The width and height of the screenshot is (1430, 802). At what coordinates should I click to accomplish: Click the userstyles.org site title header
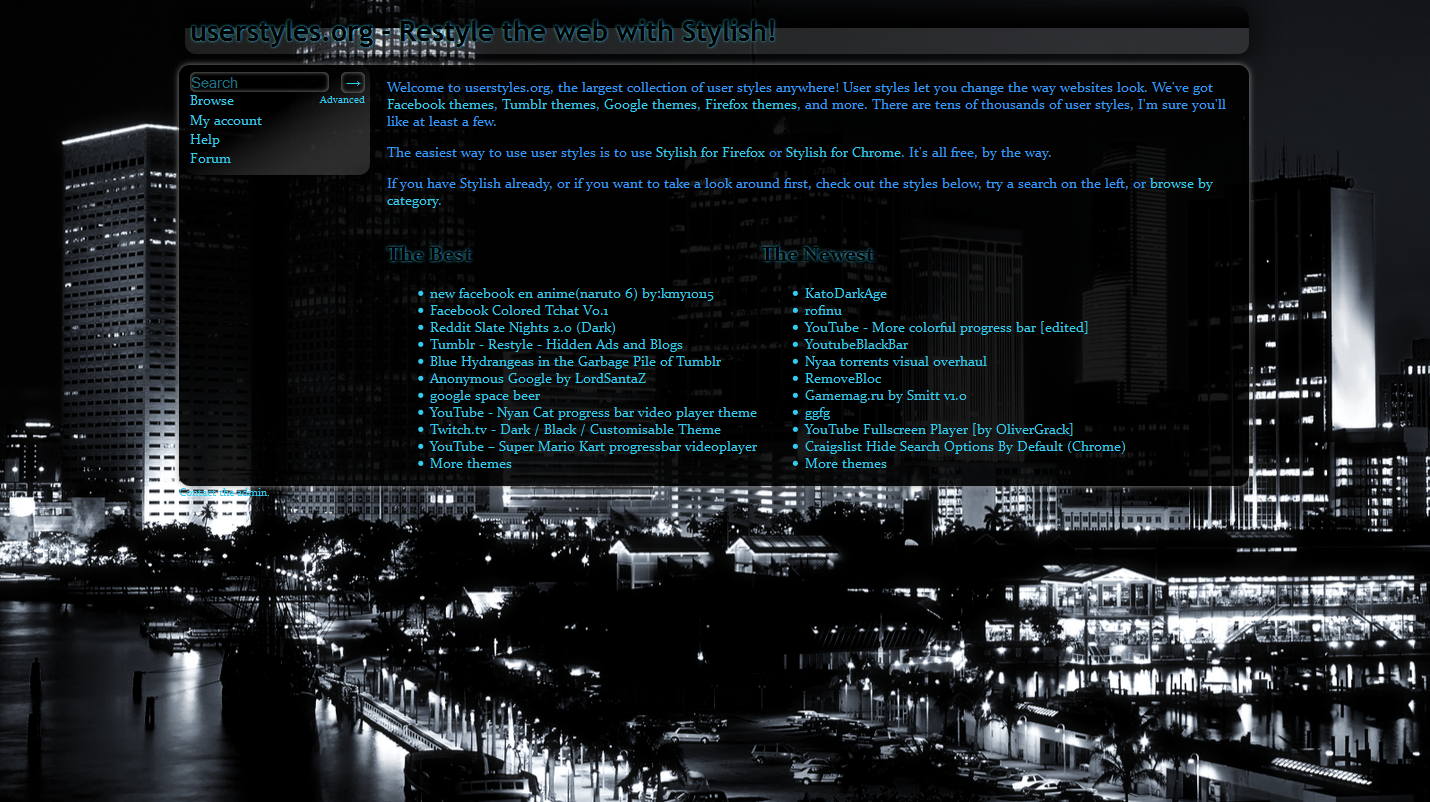pos(483,32)
